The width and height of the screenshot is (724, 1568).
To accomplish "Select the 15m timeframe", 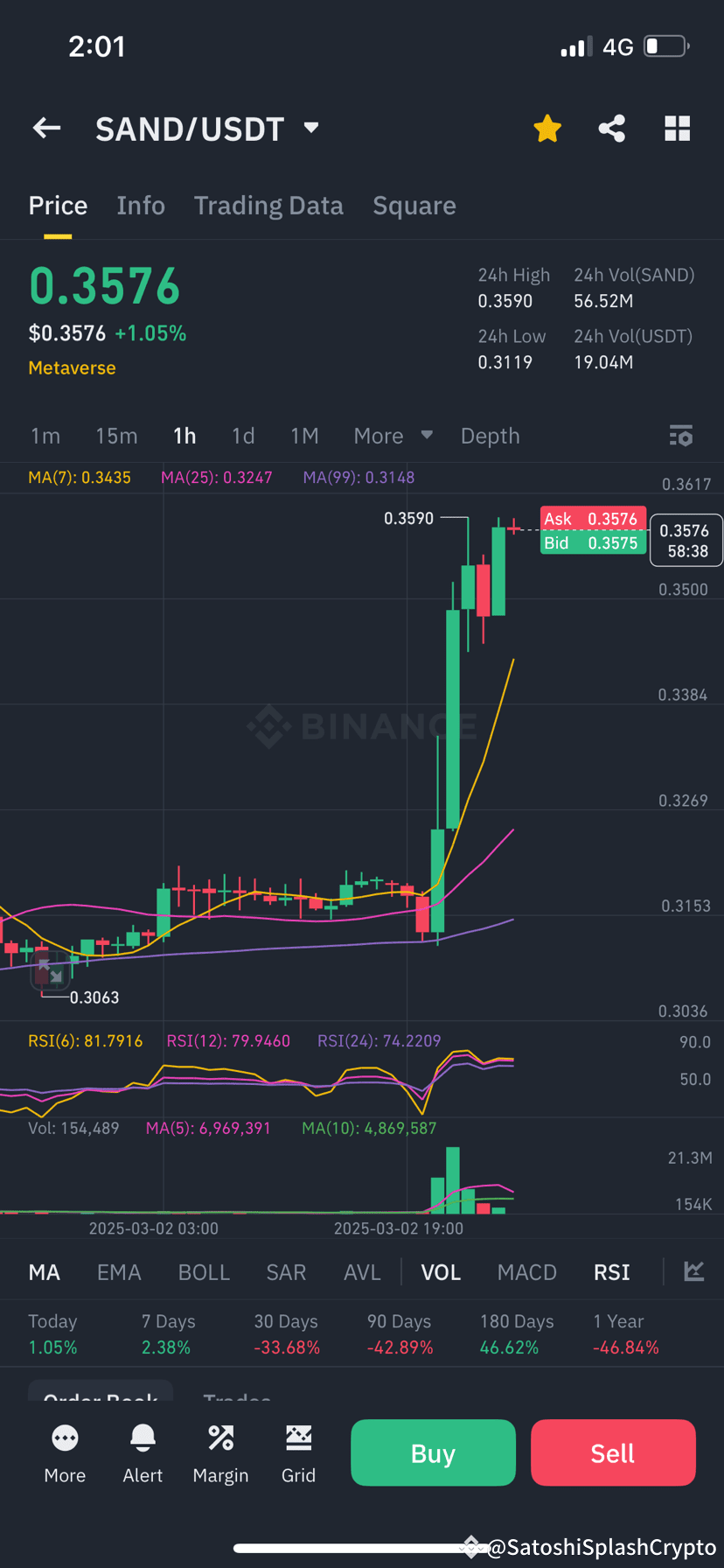I will (x=116, y=436).
